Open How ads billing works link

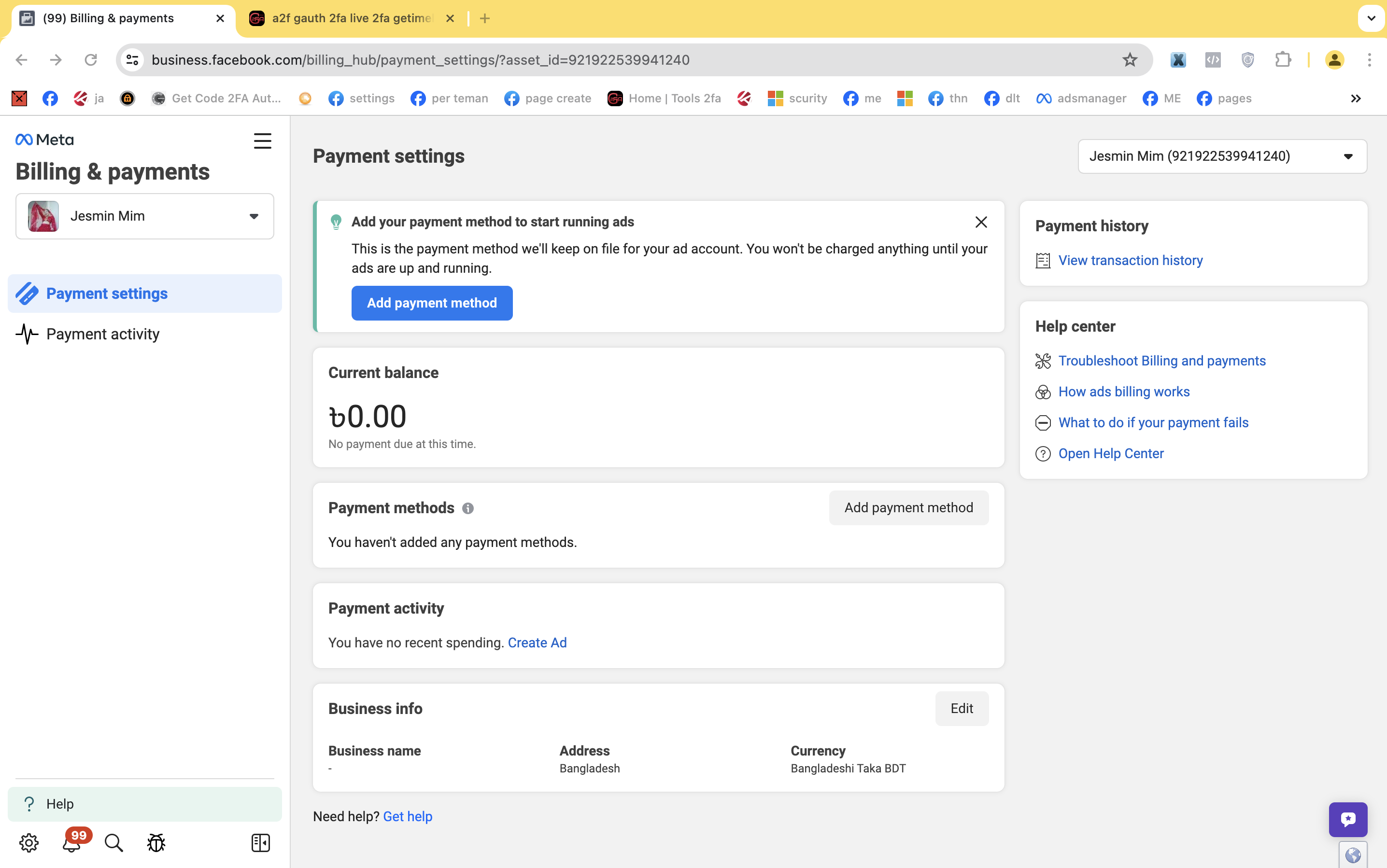tap(1124, 392)
